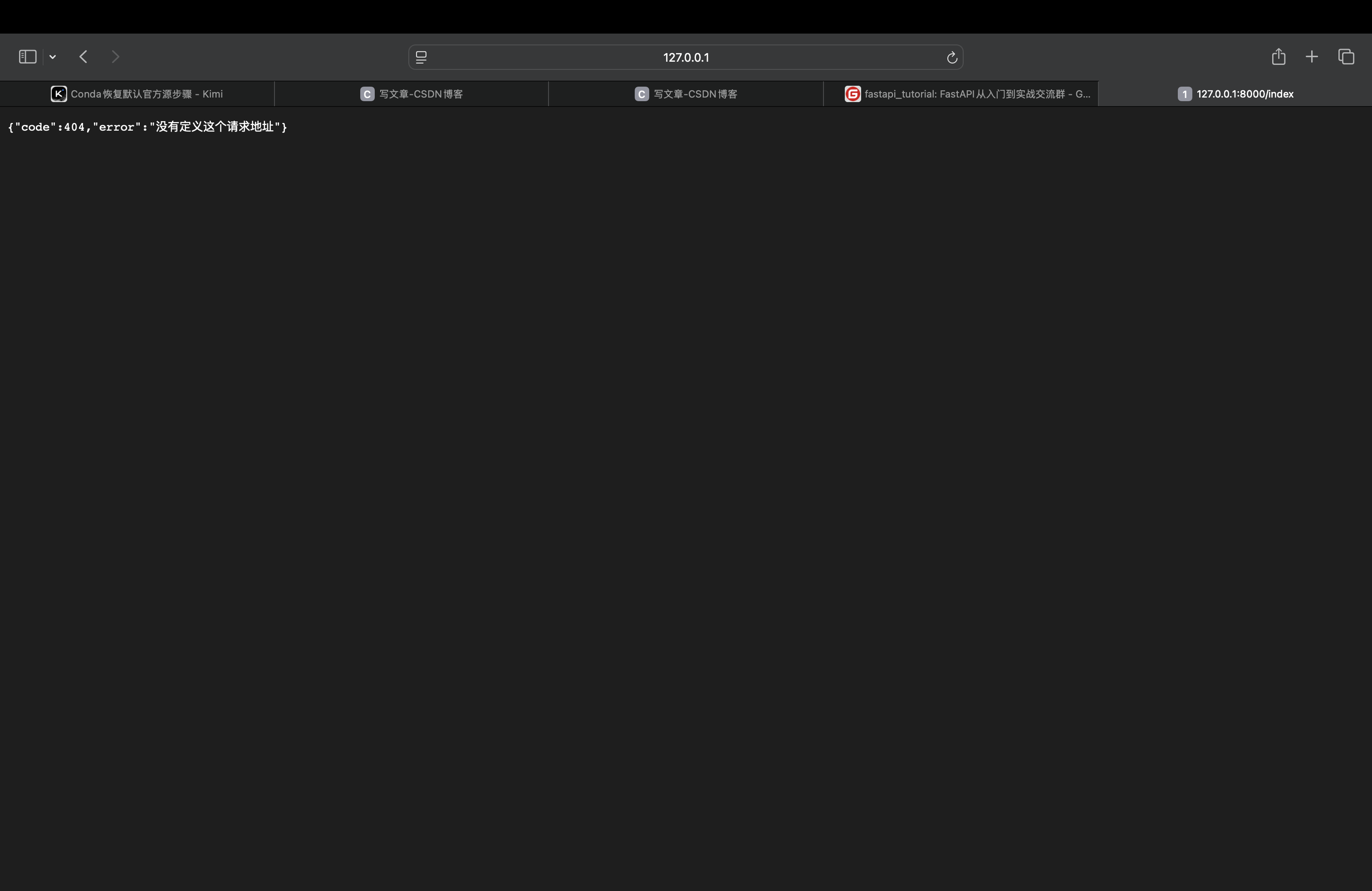Go back to the previous page
Image resolution: width=1372 pixels, height=891 pixels.
click(x=83, y=57)
